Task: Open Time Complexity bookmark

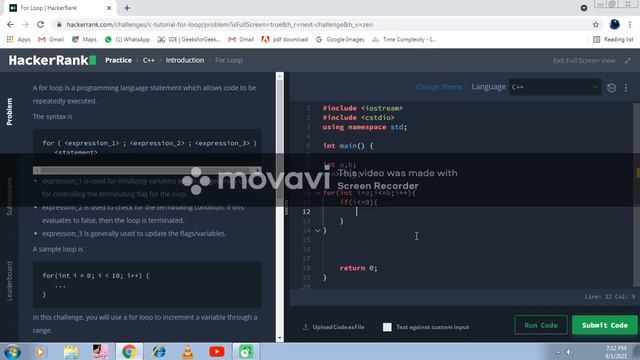Action: 404,39
